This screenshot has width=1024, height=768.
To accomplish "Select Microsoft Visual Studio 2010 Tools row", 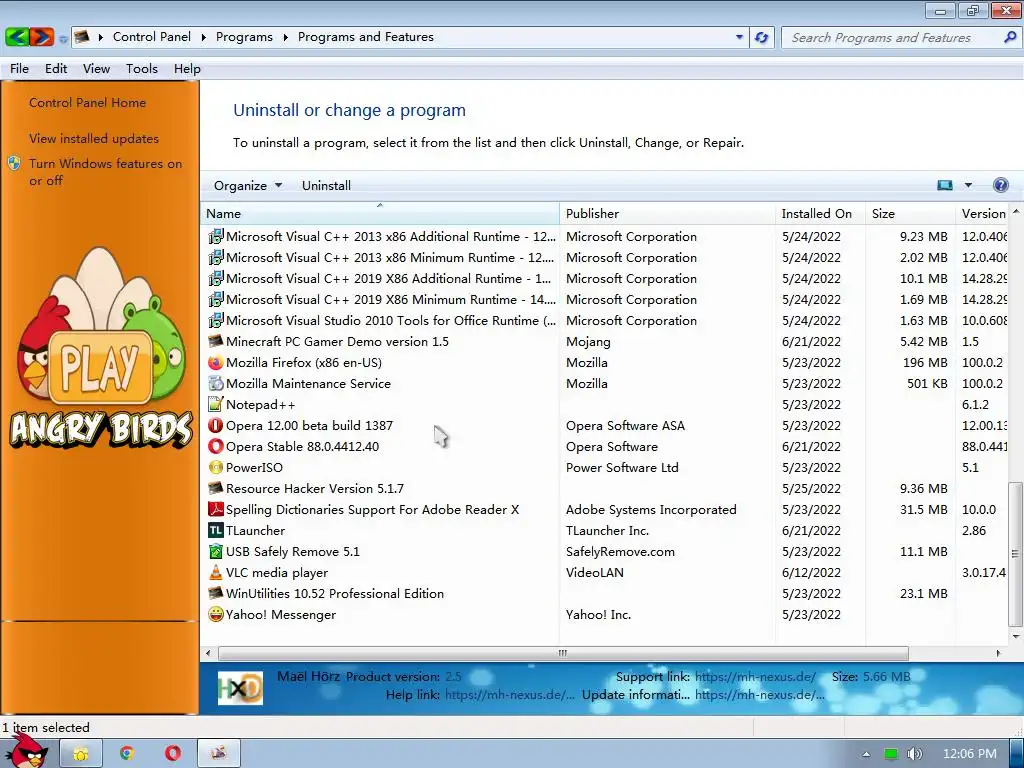I will pyautogui.click(x=604, y=320).
